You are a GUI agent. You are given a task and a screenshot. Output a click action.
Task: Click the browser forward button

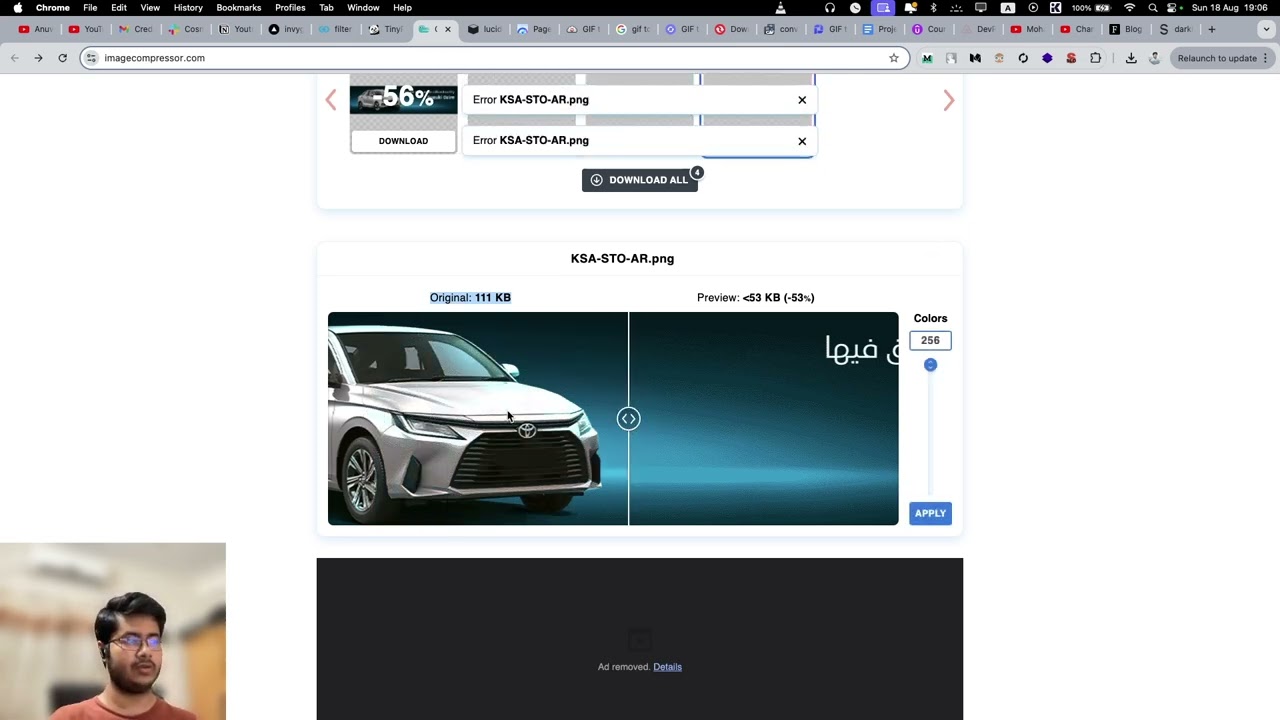pyautogui.click(x=38, y=58)
